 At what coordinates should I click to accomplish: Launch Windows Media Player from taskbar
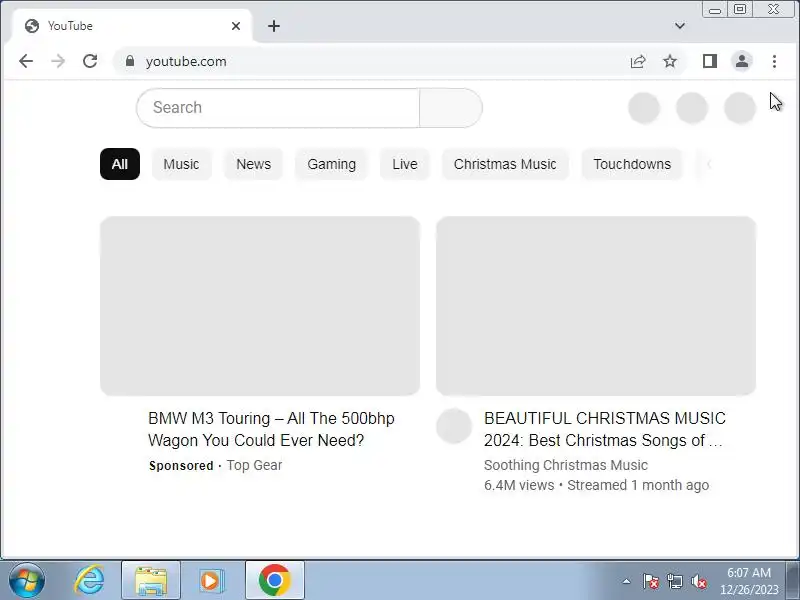(x=211, y=581)
